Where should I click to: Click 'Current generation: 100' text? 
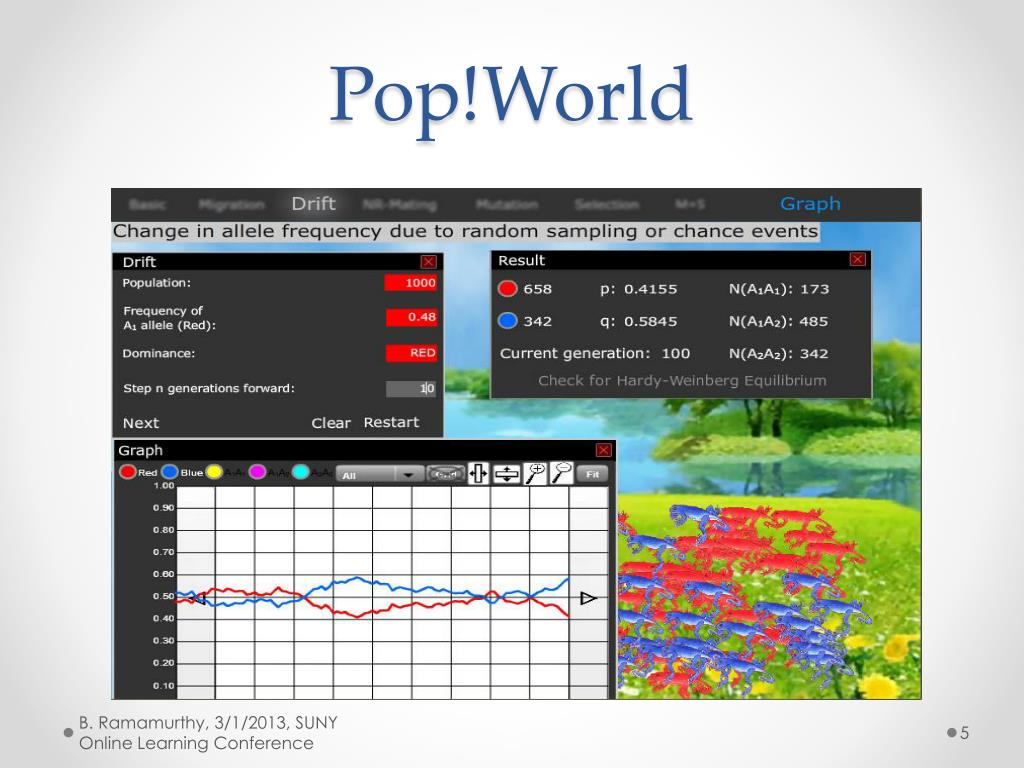tap(595, 353)
